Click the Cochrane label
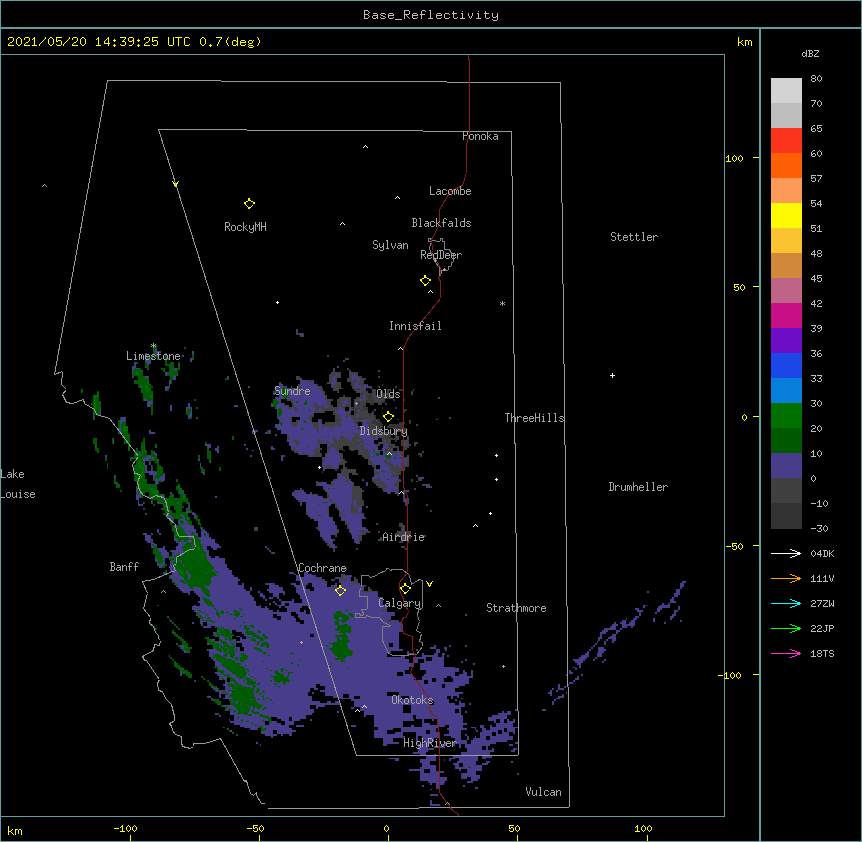The image size is (862, 842). (322, 568)
